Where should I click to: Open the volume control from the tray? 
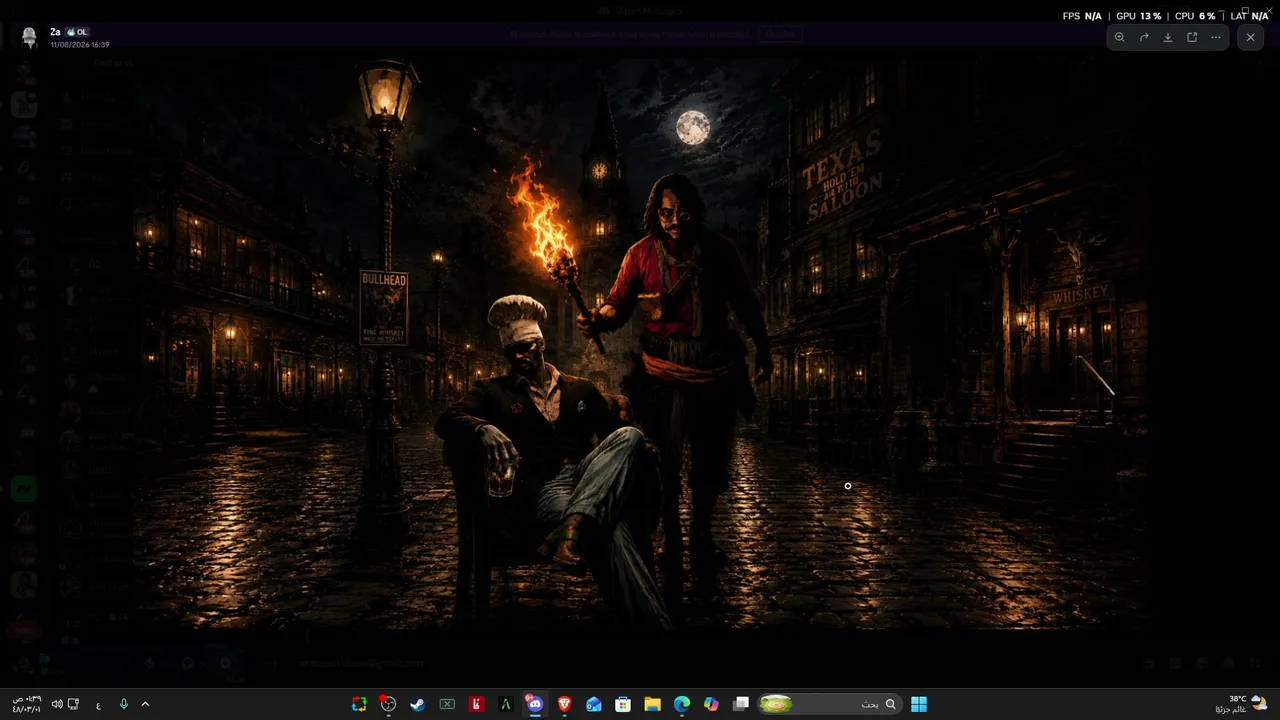click(x=56, y=704)
